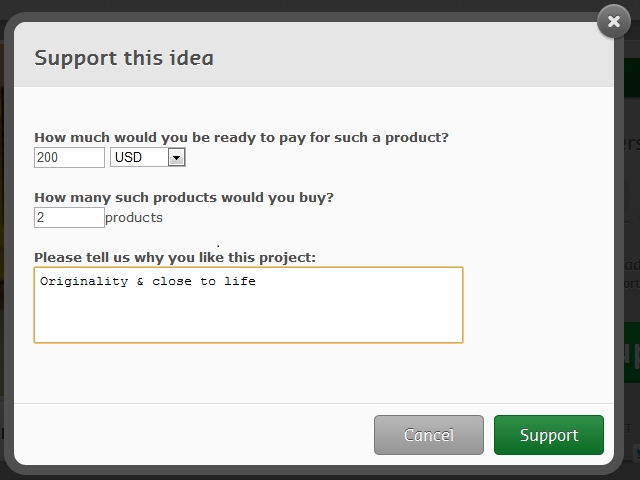
Task: Submit with the green Support button
Action: click(x=549, y=435)
